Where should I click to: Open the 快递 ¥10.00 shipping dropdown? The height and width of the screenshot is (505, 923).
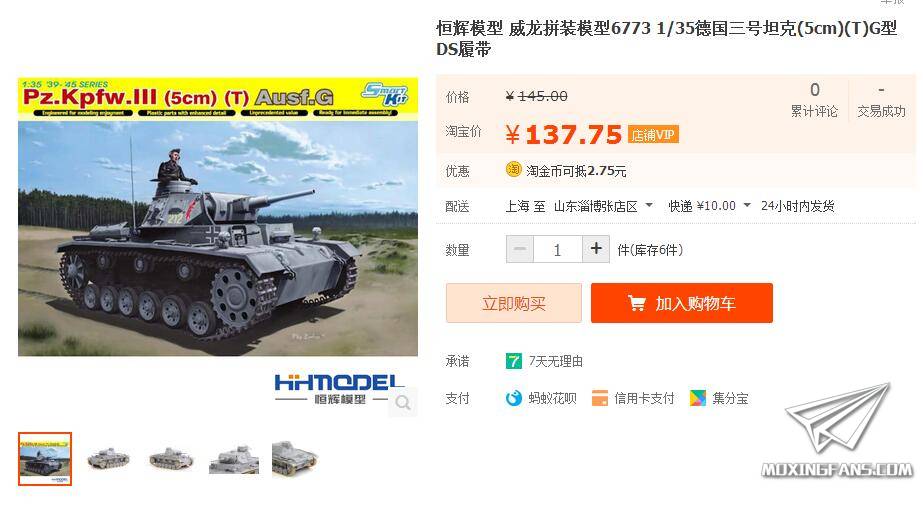pos(709,206)
